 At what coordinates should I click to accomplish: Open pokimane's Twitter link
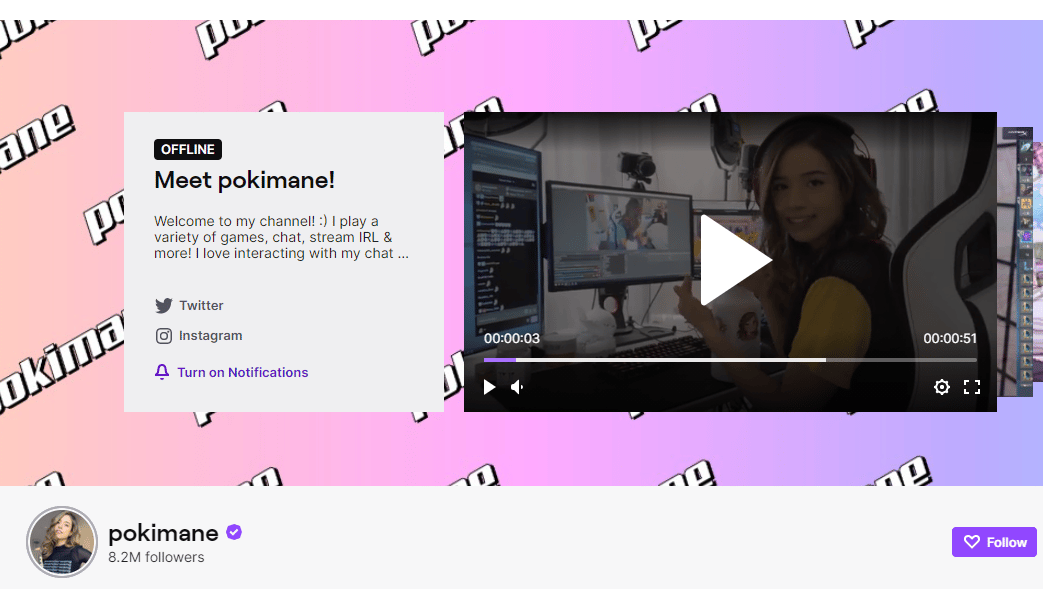(x=189, y=305)
